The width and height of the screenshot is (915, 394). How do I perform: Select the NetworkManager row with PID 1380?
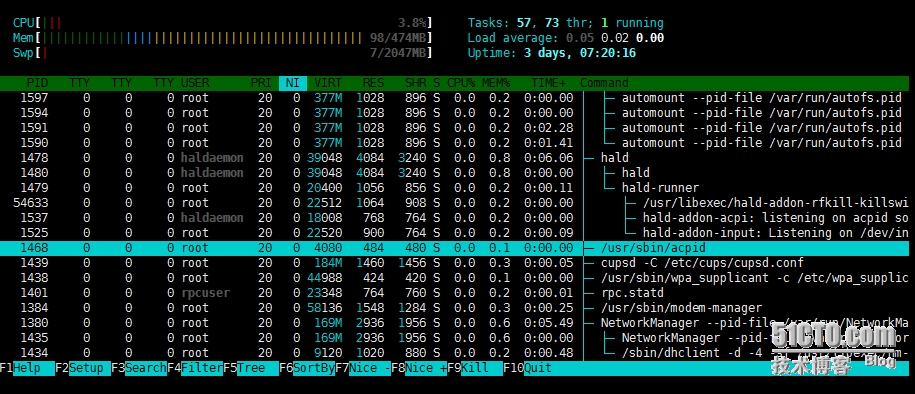(455, 323)
